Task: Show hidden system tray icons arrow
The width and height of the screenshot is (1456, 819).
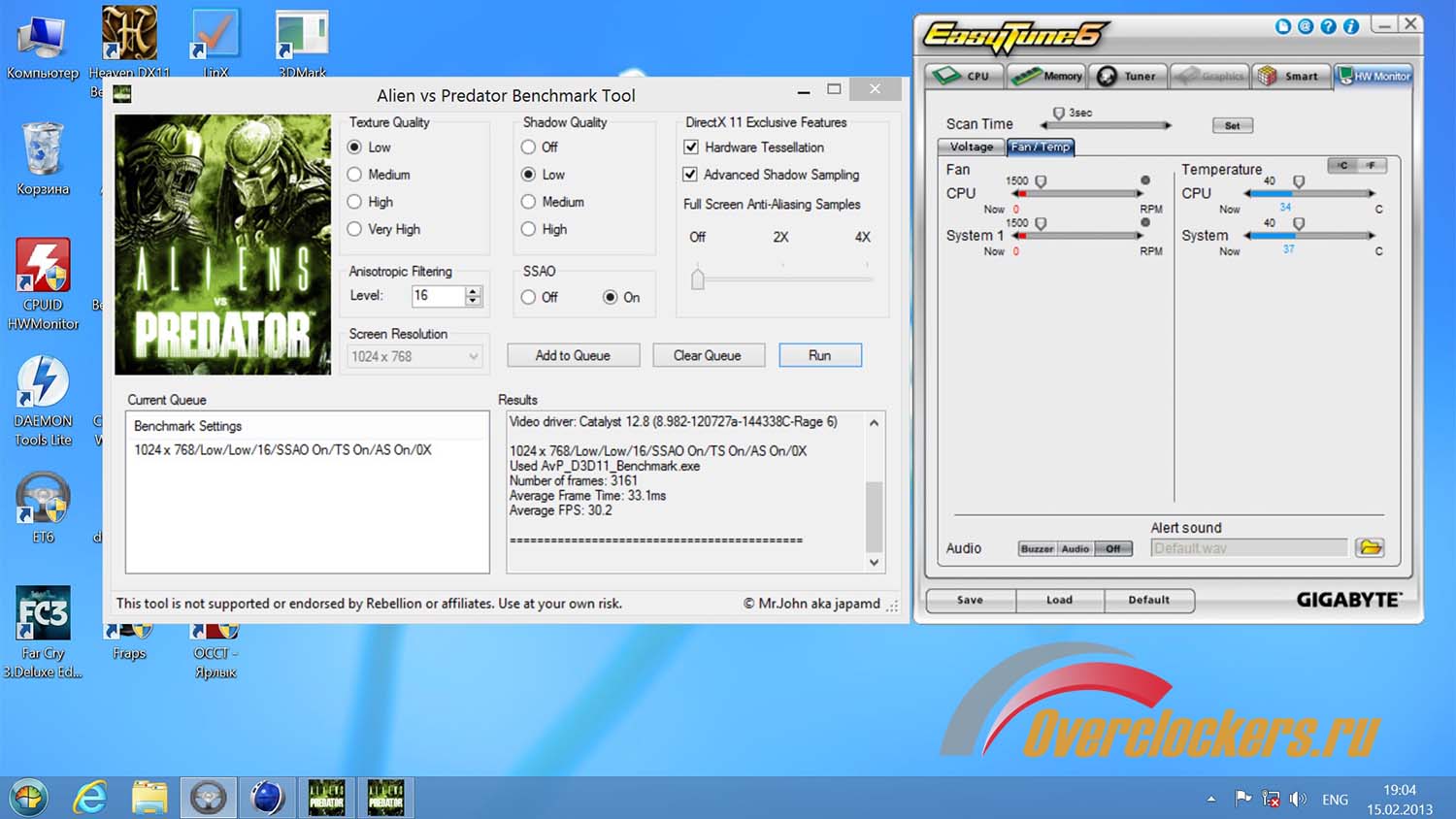Action: (1211, 799)
